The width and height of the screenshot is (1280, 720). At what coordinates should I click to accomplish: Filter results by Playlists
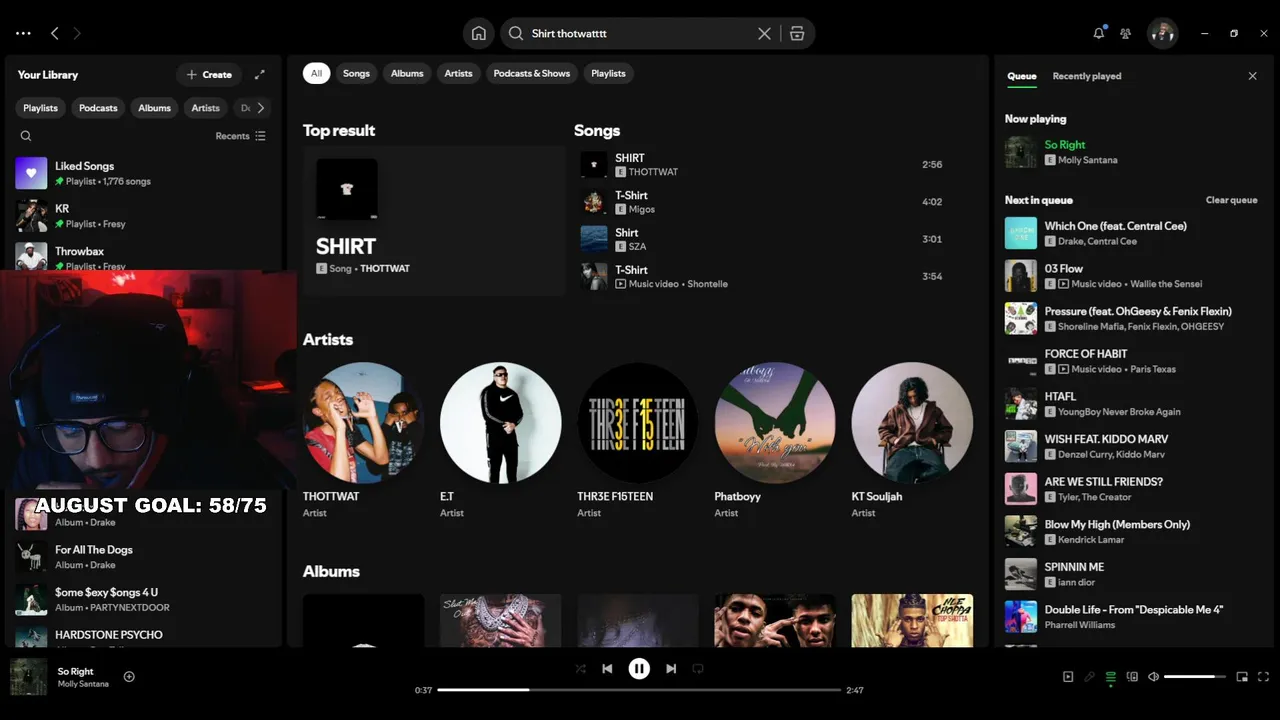coord(608,73)
